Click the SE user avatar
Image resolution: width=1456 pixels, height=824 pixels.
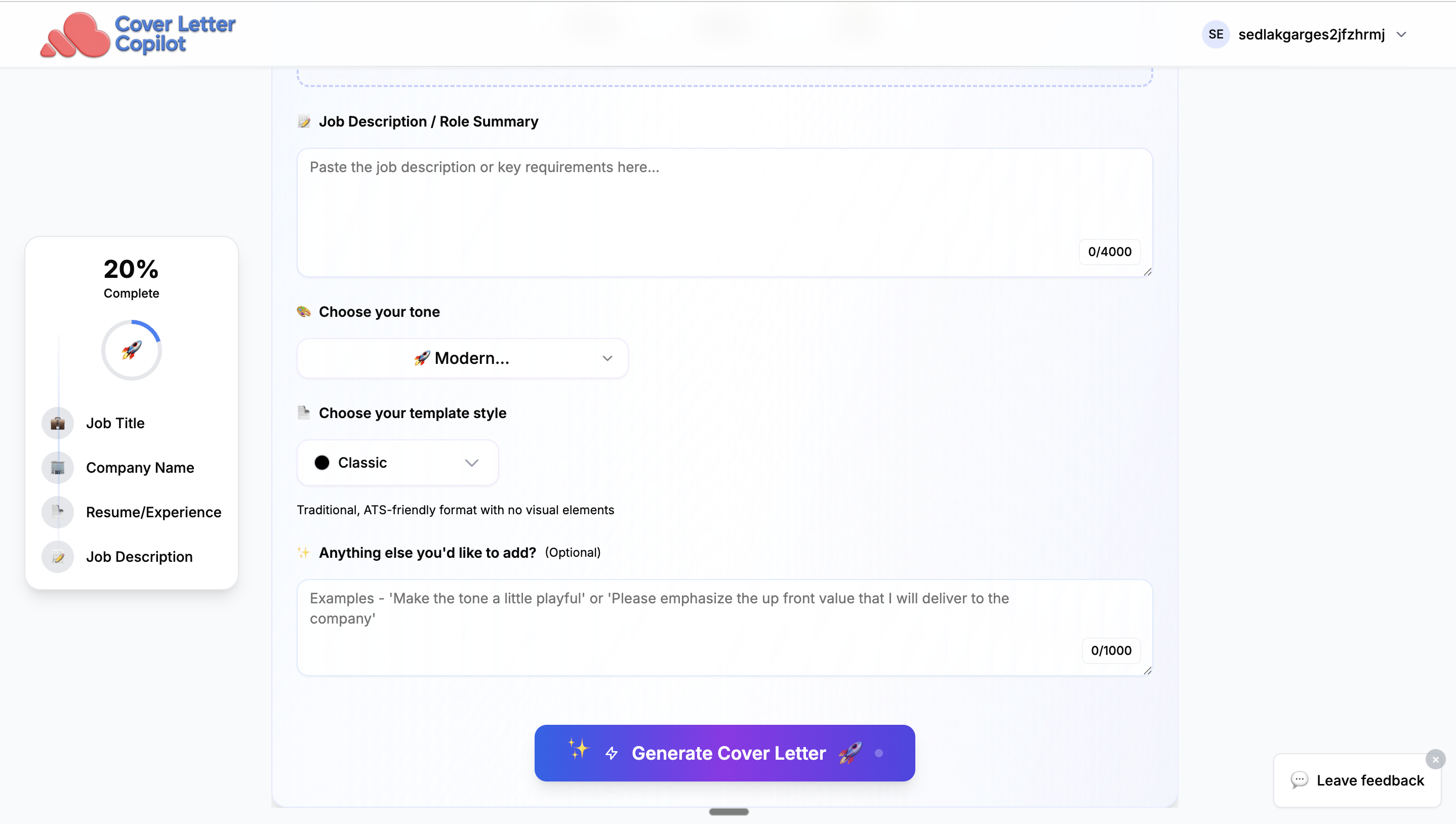tap(1216, 34)
